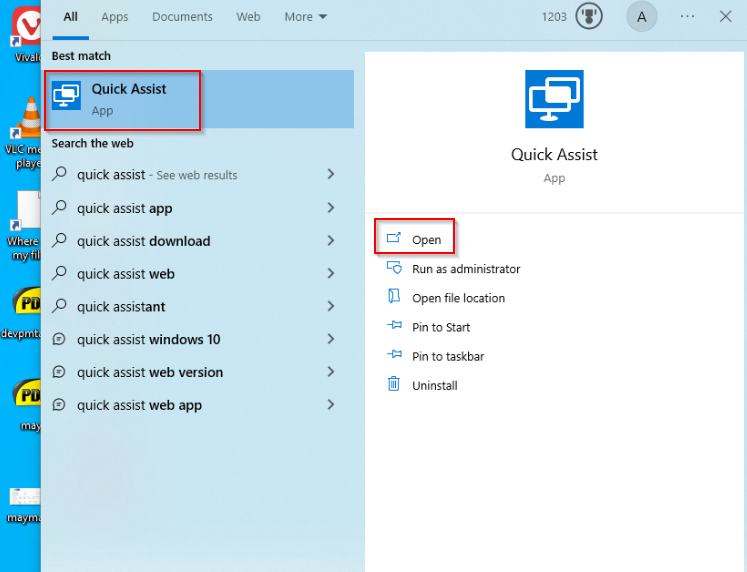Viewport: 747px width, 572px height.
Task: Click suggestion text 'quick assist web app'
Action: (x=140, y=405)
